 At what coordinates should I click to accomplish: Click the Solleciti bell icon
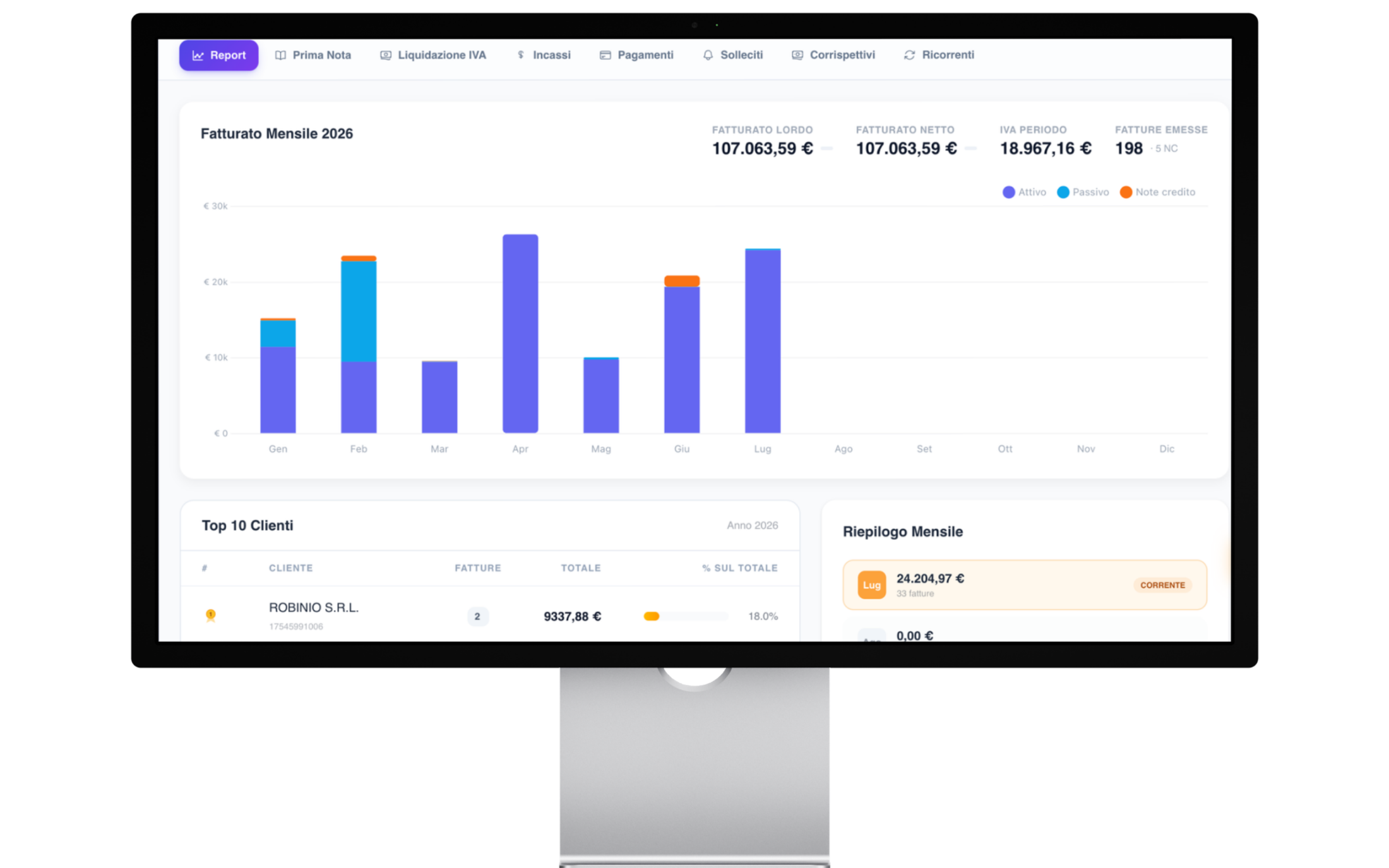[708, 56]
